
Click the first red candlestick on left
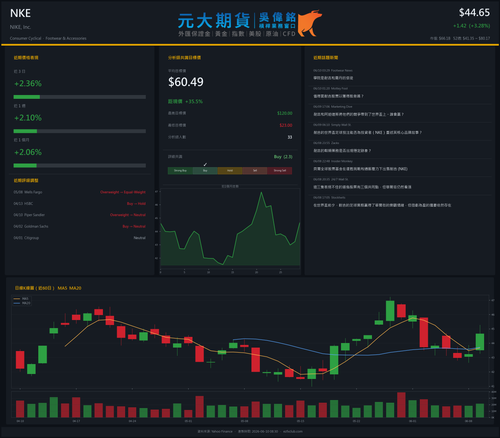(x=20, y=360)
